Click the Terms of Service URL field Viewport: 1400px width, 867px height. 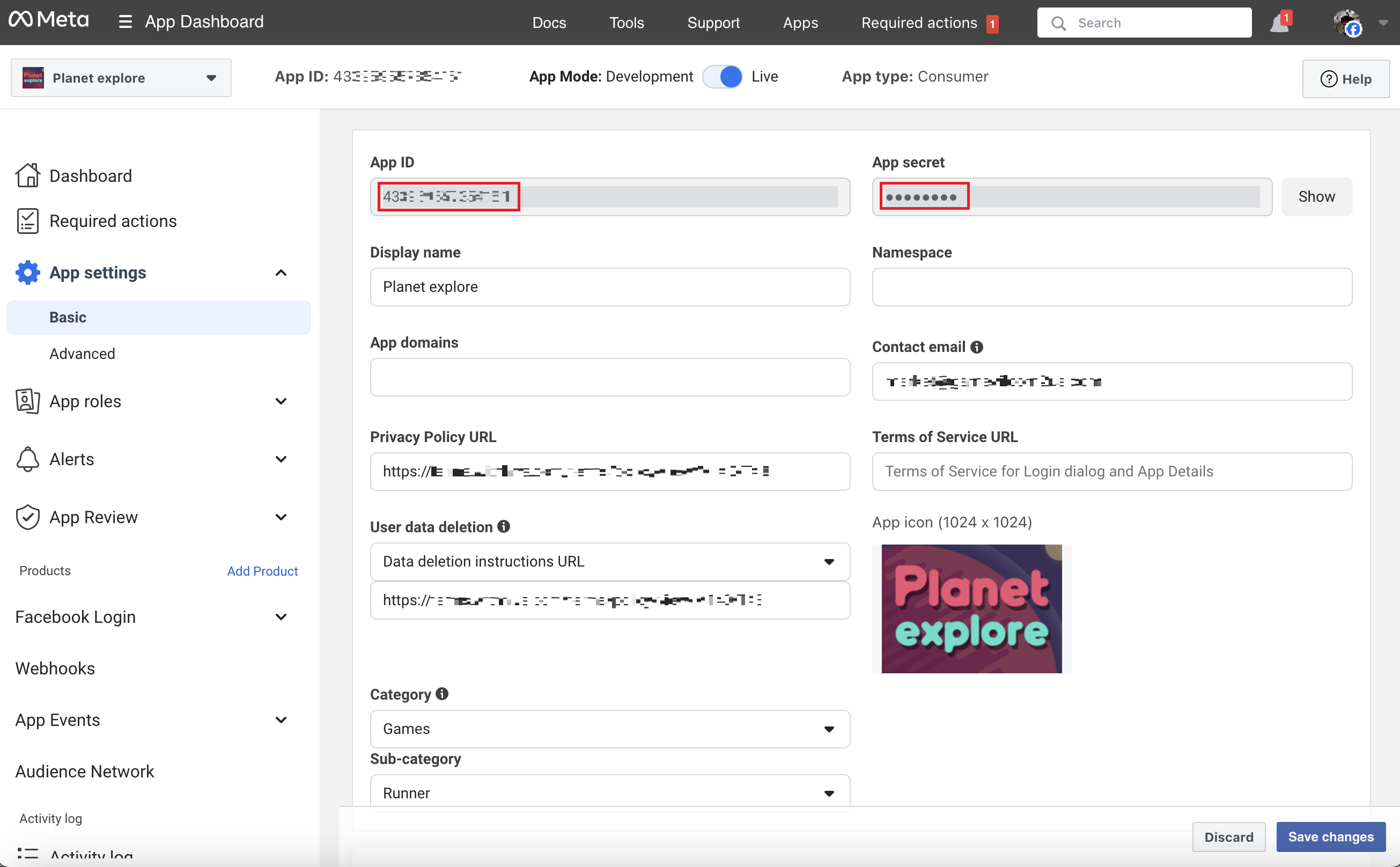(1111, 472)
